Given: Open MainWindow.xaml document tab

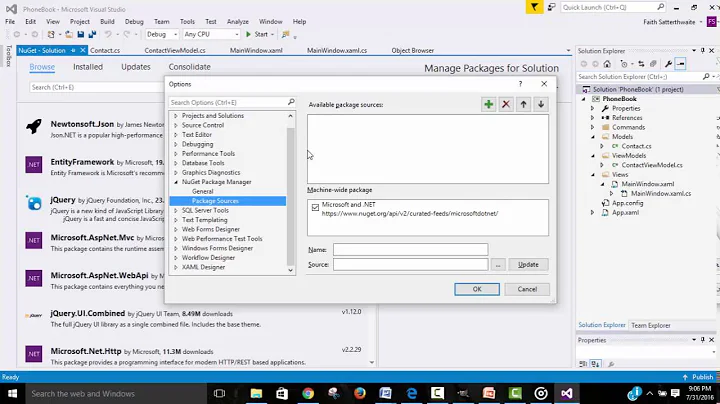Looking at the screenshot, I should (x=256, y=50).
